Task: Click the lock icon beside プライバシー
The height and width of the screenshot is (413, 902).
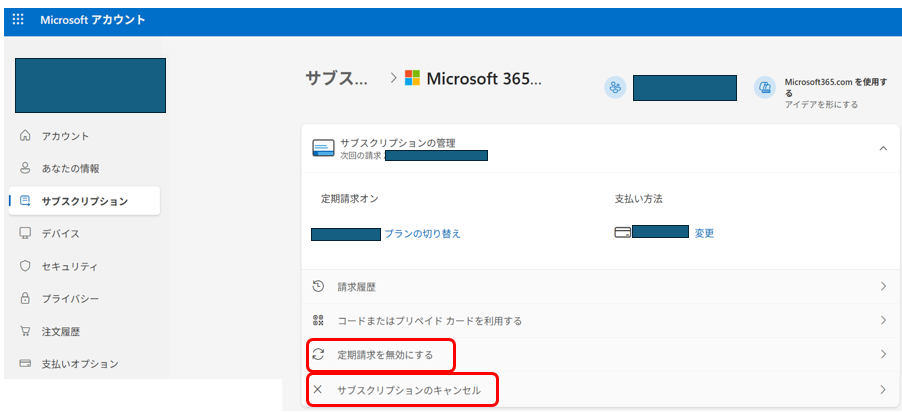Action: pyautogui.click(x=25, y=298)
